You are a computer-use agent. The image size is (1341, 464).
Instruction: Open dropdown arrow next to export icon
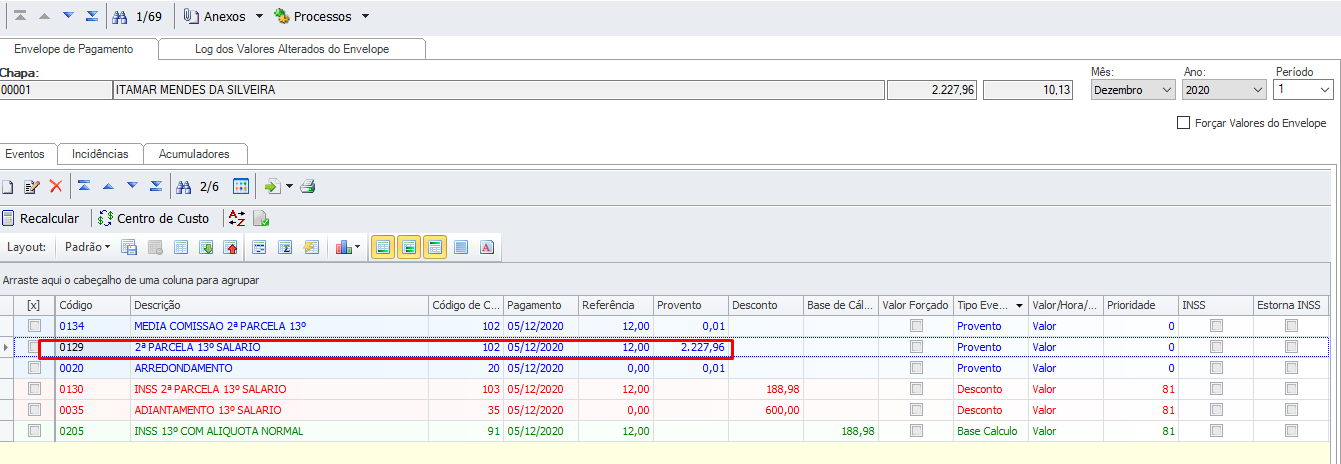[289, 186]
